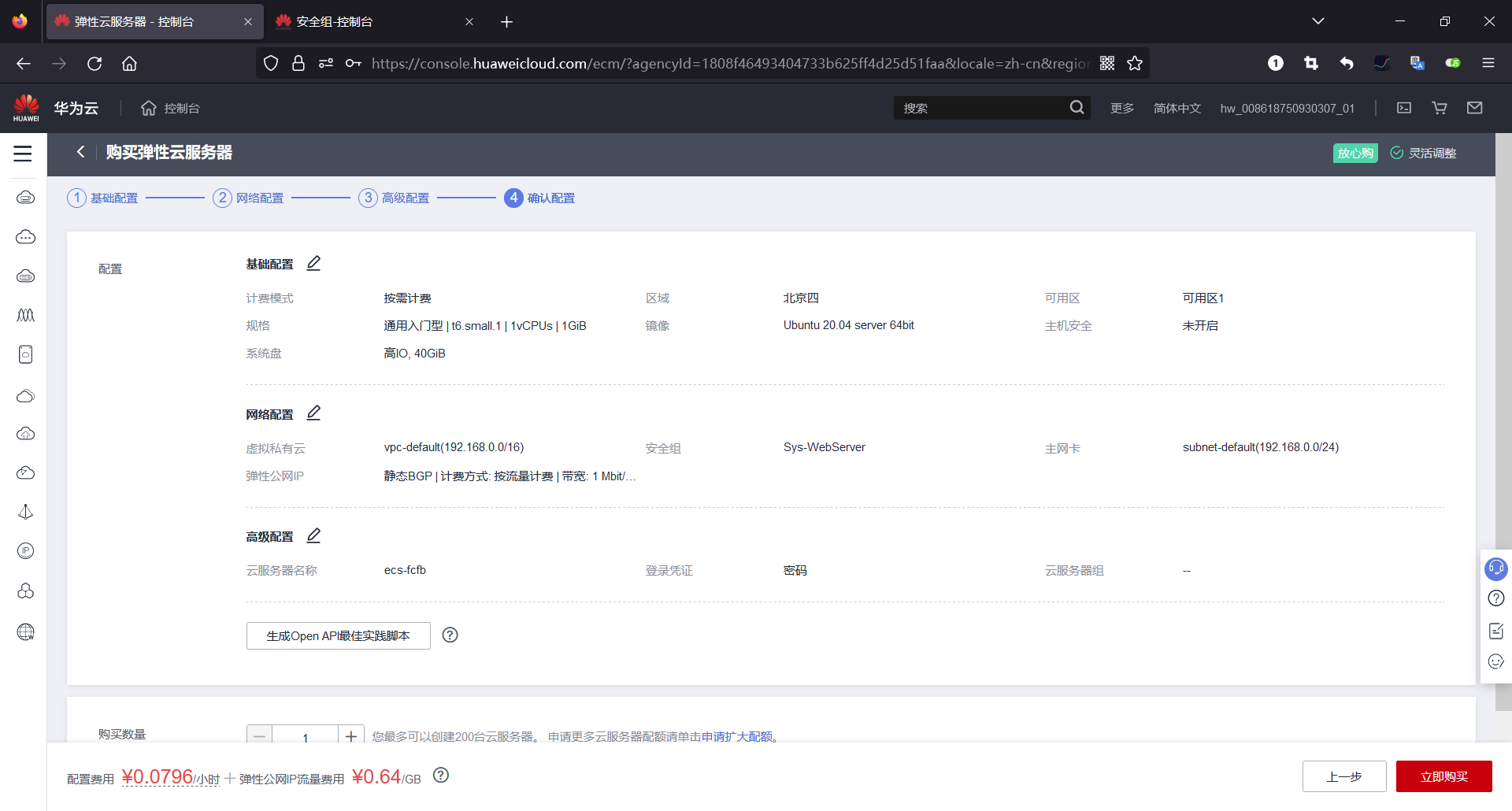The height and width of the screenshot is (811, 1512).
Task: Open help for Open API script generation
Action: [450, 635]
